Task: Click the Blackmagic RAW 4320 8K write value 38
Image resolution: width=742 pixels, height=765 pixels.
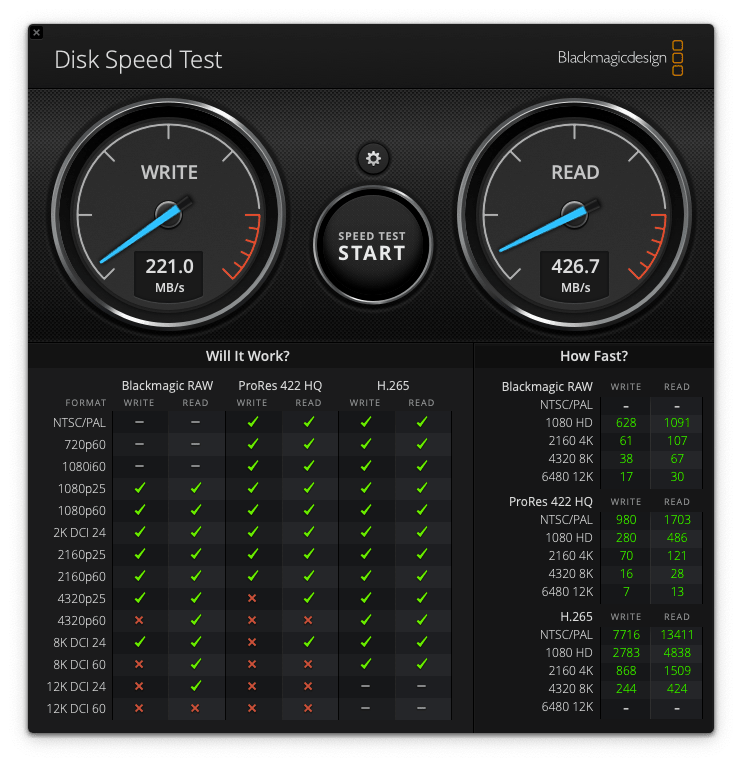Action: pyautogui.click(x=626, y=459)
